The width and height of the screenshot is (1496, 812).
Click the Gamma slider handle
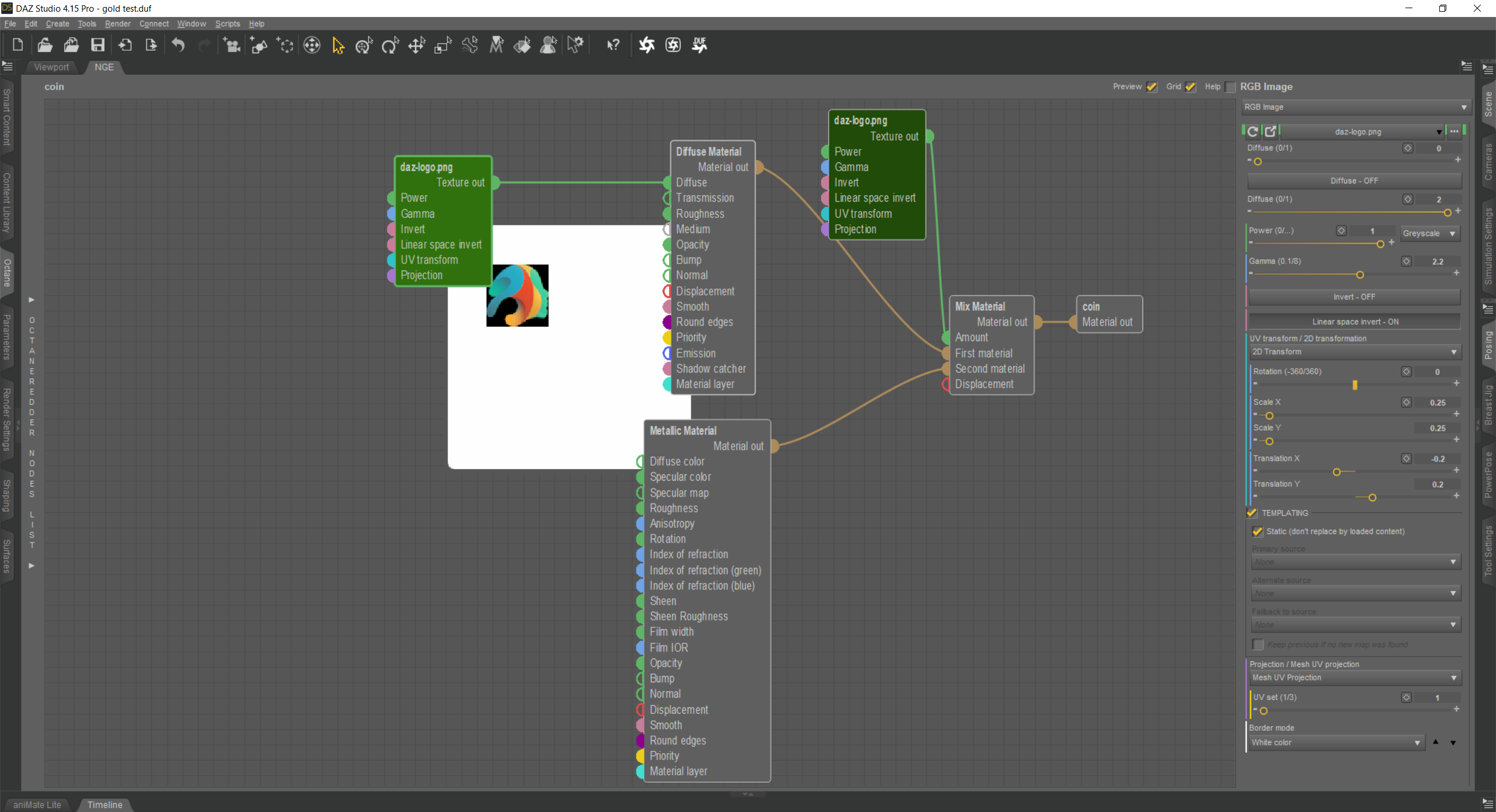tap(1360, 275)
